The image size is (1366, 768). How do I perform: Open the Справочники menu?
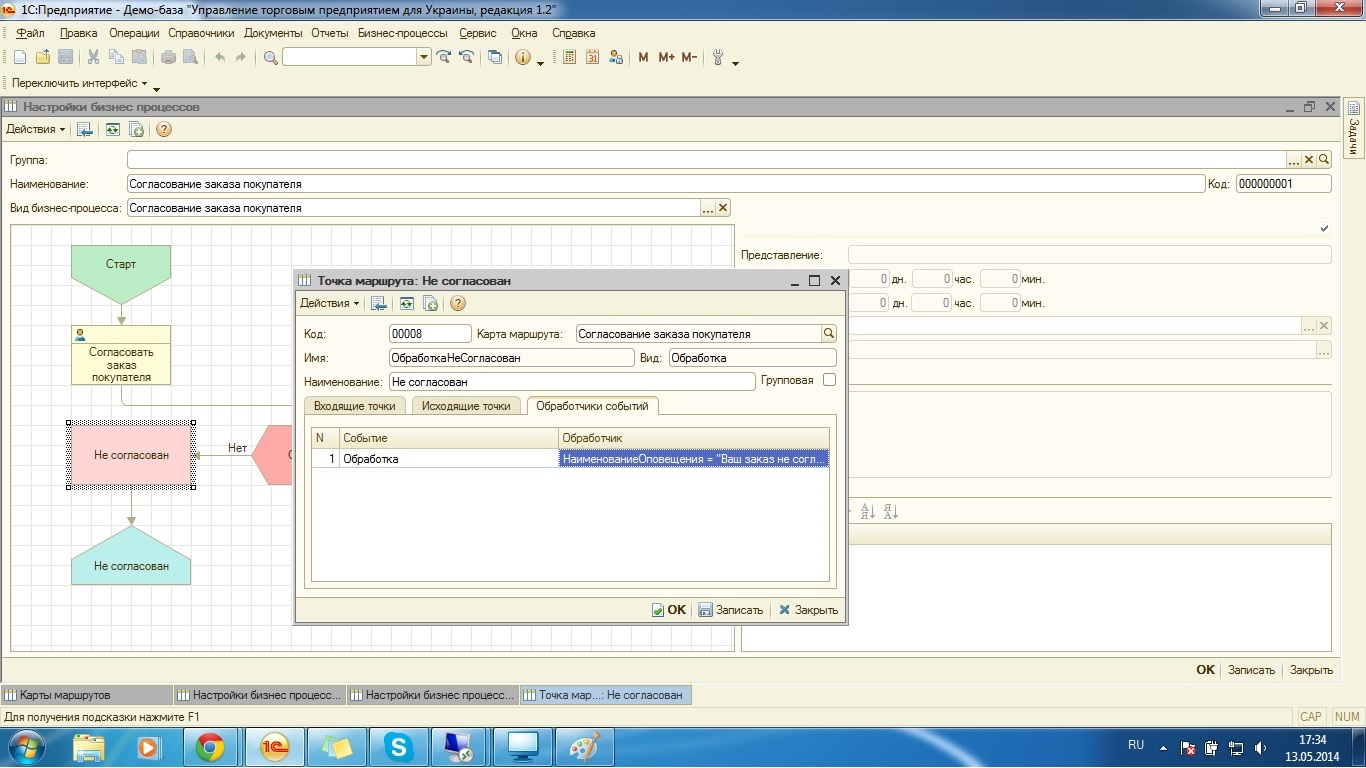201,32
